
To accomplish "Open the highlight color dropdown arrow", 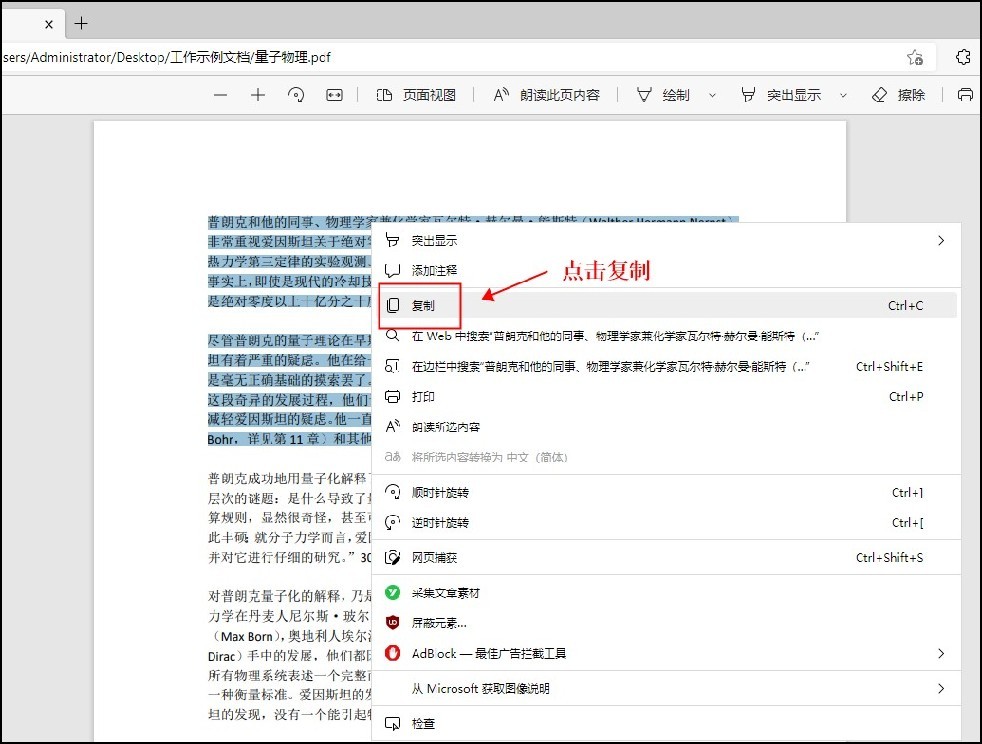I will coord(842,95).
